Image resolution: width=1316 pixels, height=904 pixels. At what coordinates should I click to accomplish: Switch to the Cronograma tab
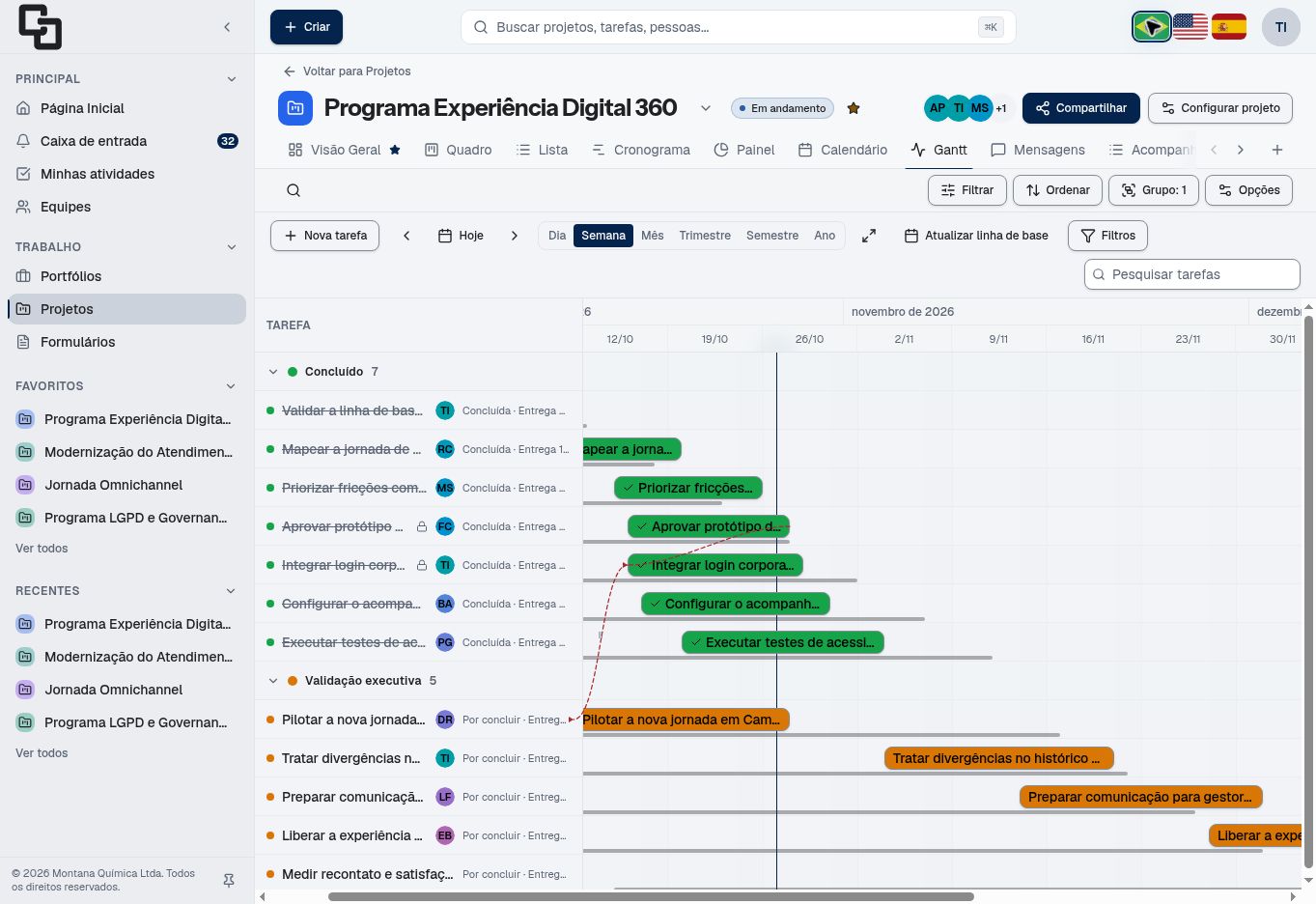tap(641, 150)
